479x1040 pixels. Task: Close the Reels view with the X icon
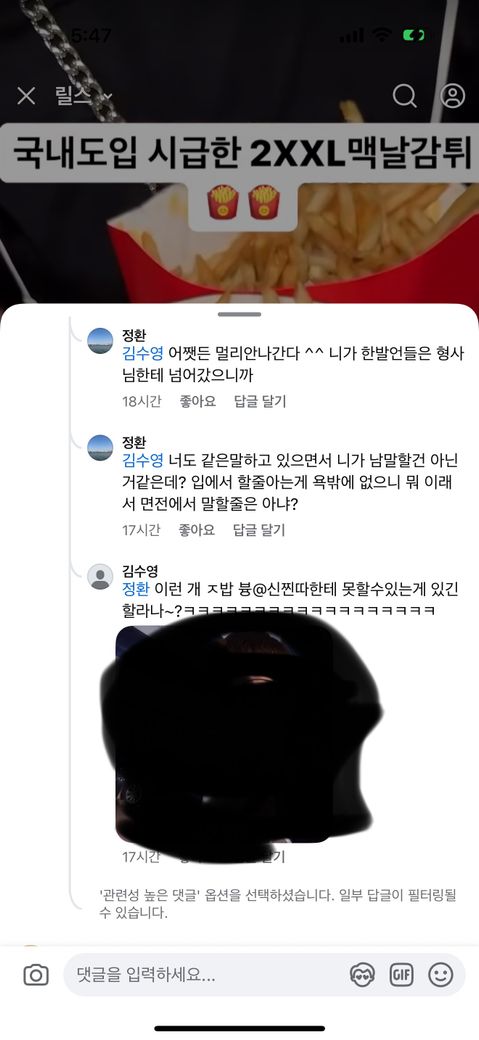click(x=26, y=97)
